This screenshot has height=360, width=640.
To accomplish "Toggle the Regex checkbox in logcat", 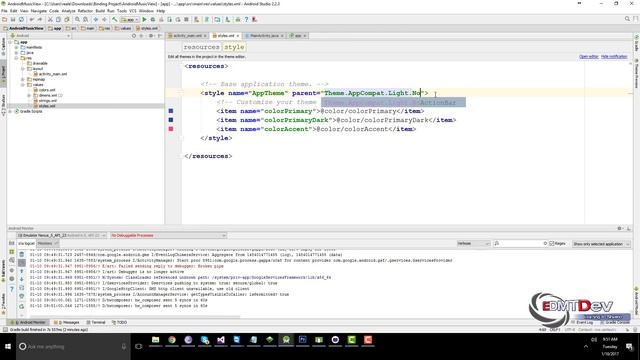I will [x=551, y=244].
